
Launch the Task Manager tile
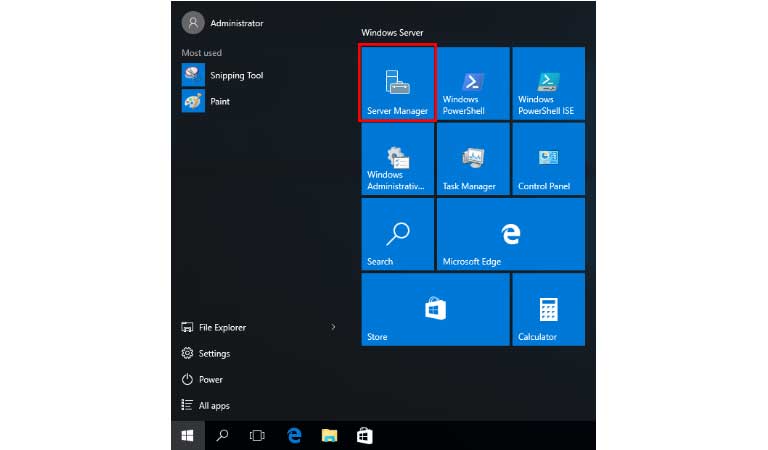click(473, 159)
